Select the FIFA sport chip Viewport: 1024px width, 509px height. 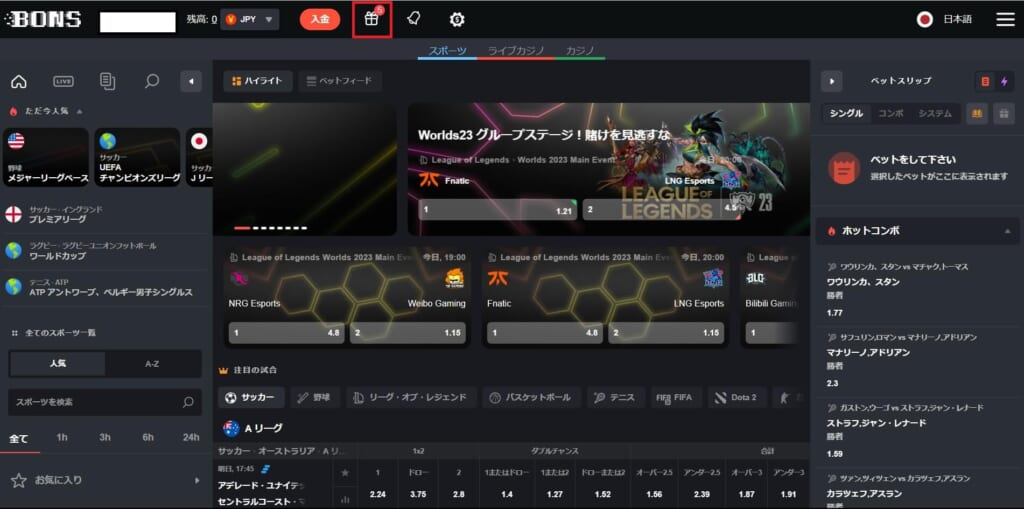[x=676, y=397]
